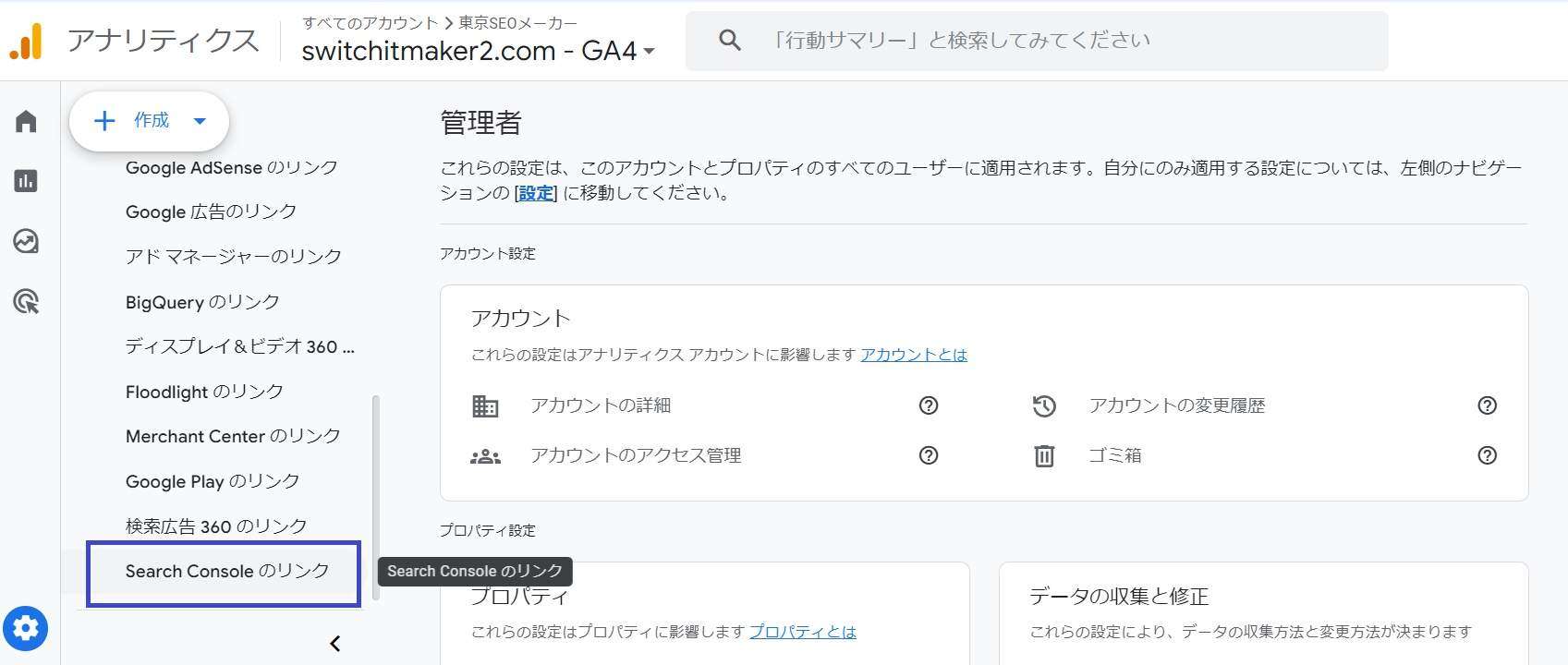Select Google AdSense のリンク menu item
Screen dimensions: 1568x665
[232, 167]
